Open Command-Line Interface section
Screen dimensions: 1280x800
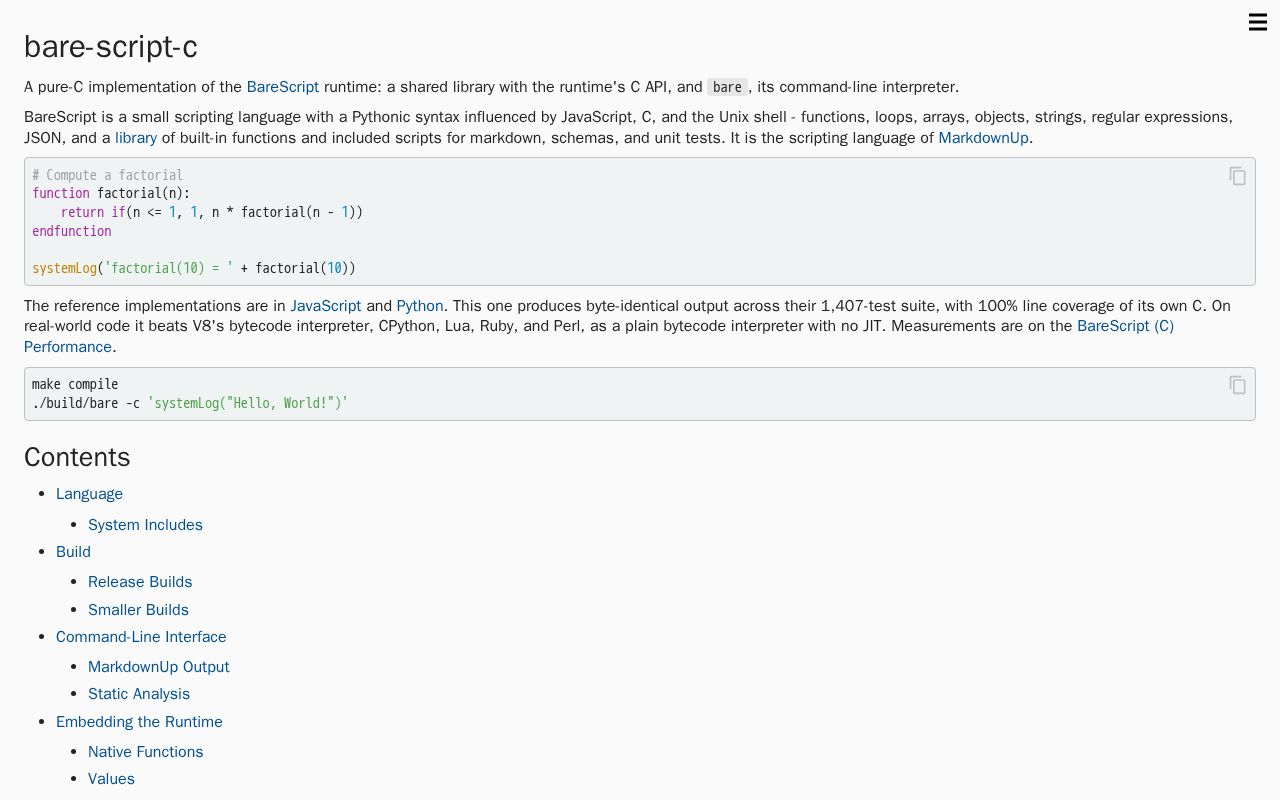(141, 637)
